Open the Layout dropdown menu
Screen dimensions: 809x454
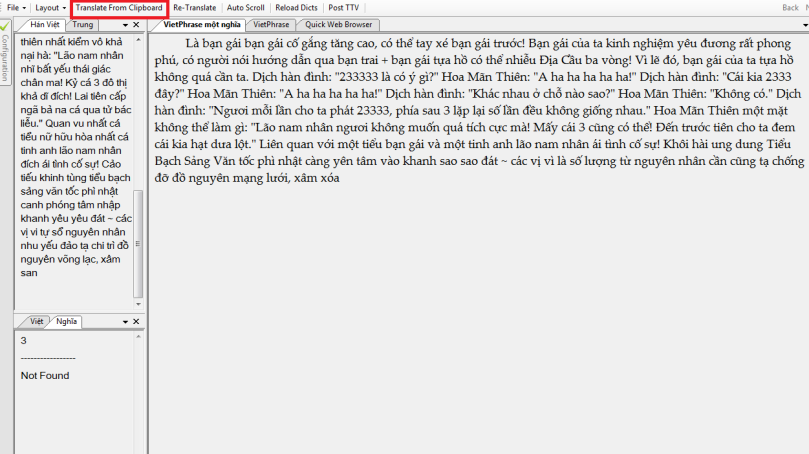(x=50, y=7)
